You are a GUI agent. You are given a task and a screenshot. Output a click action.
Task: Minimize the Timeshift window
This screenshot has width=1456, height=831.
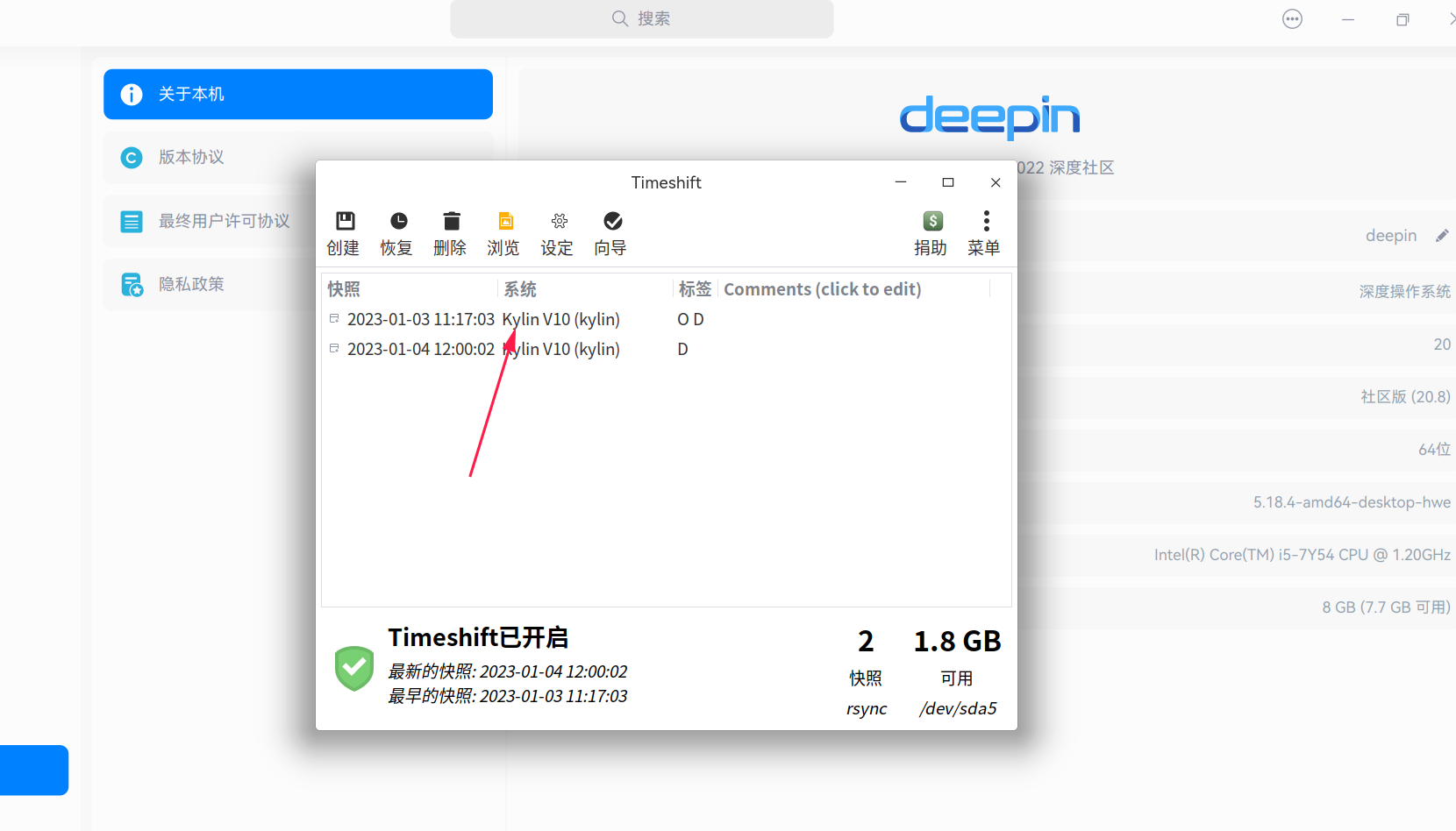(901, 182)
